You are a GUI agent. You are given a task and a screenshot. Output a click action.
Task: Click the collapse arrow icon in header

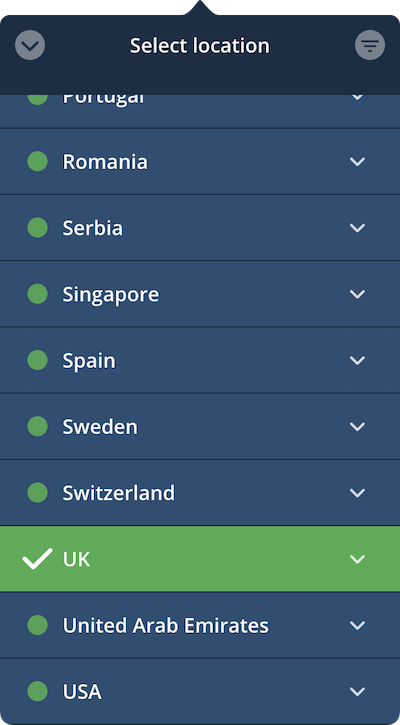[x=30, y=45]
